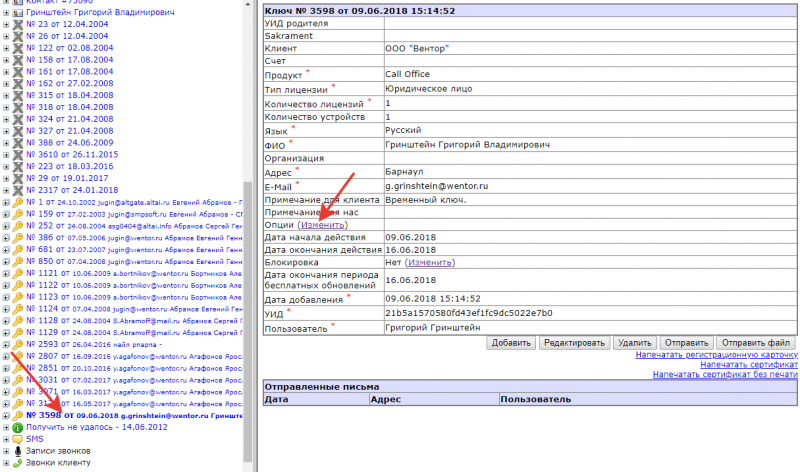The image size is (800, 472).
Task: Expand the Звонки клиенту node
Action: [6, 463]
